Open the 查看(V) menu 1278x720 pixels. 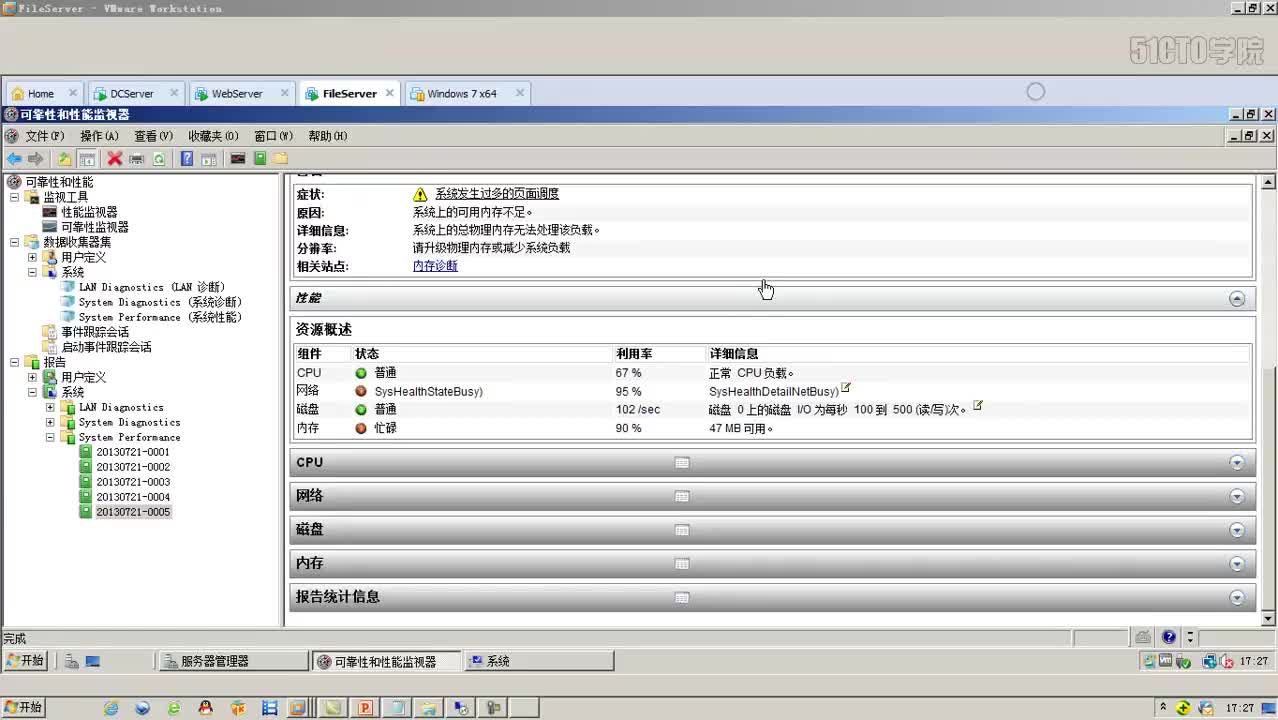pyautogui.click(x=153, y=136)
